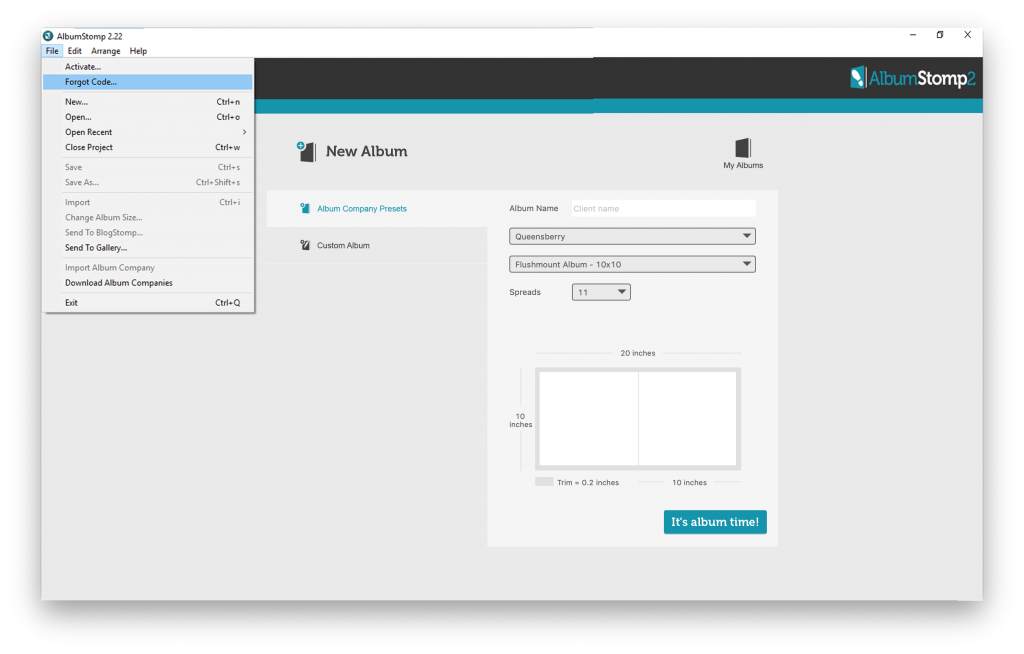Screen dimensions: 1024x654
Task: Click the Album Company Presets icon
Action: tap(305, 208)
